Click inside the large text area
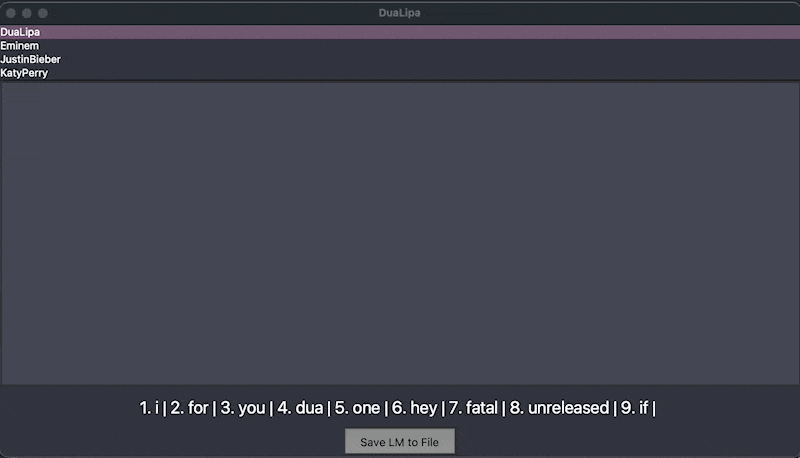This screenshot has height=458, width=800. tap(400, 233)
